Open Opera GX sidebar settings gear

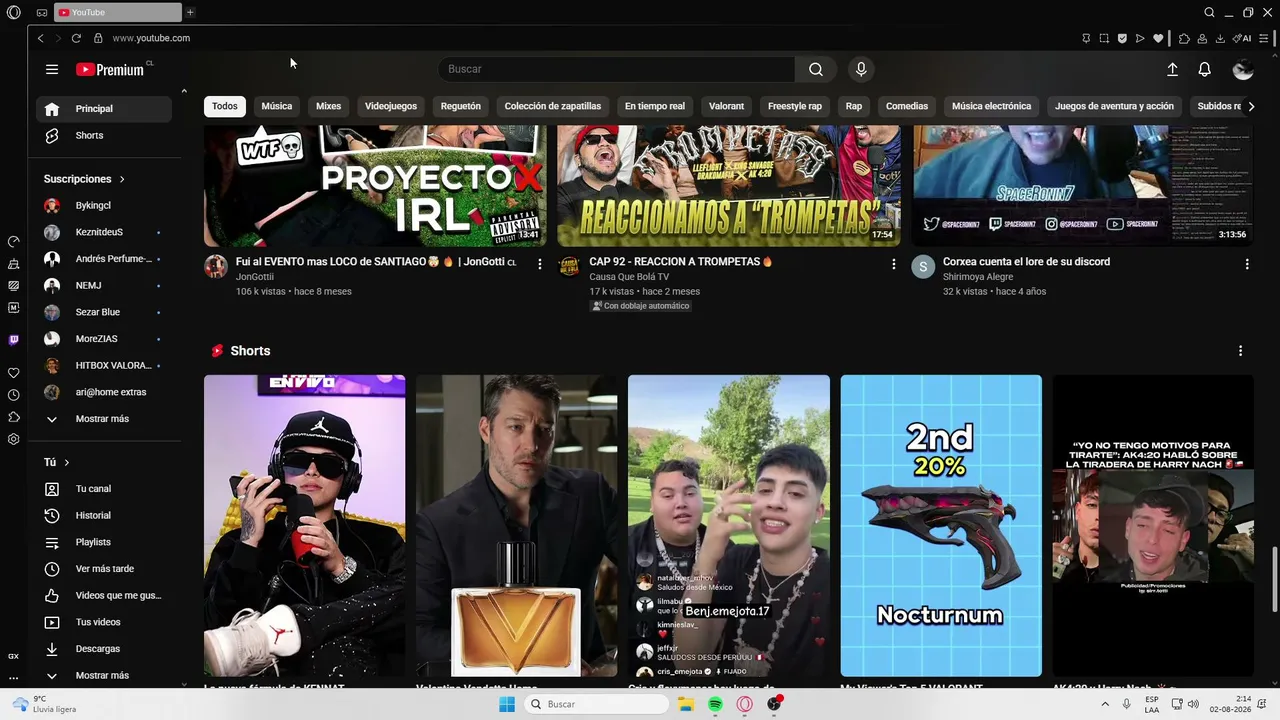(14, 439)
